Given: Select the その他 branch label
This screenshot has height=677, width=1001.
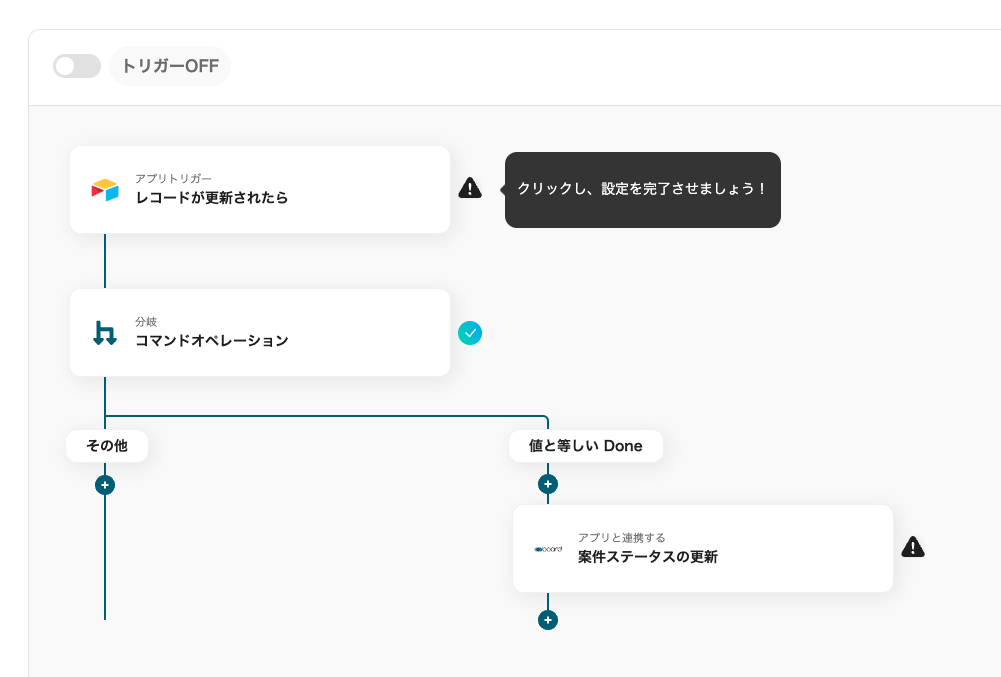Looking at the screenshot, I should click(107, 446).
